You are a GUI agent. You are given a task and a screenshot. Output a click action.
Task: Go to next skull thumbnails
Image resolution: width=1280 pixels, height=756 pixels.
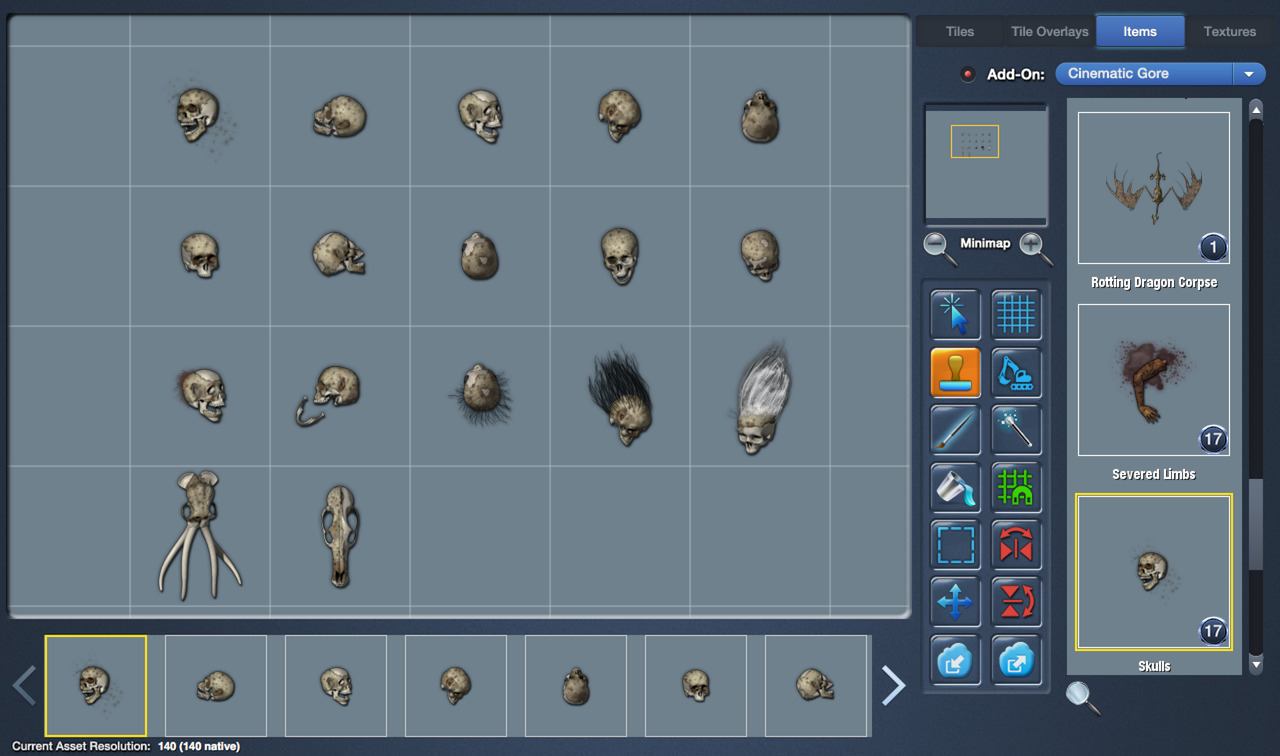click(x=893, y=686)
